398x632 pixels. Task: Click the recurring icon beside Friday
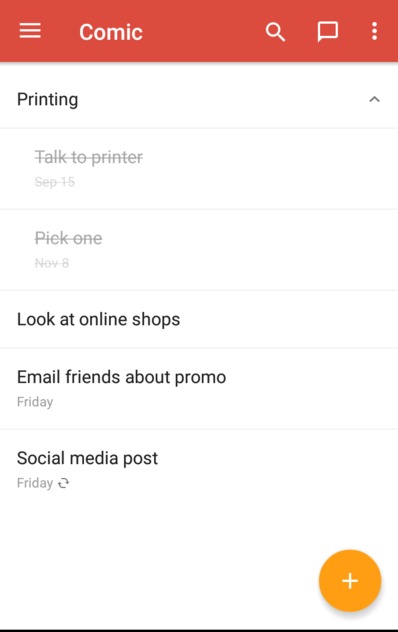coord(64,483)
